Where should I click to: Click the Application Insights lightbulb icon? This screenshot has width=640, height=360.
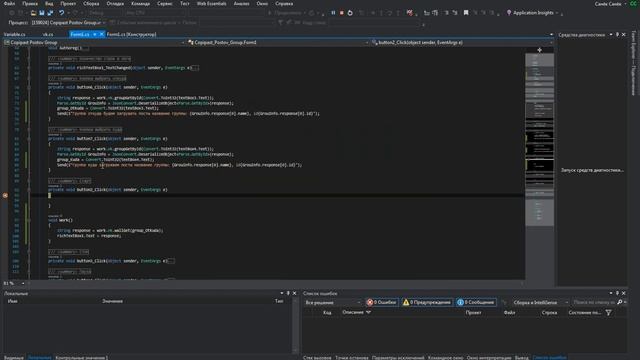coord(509,13)
